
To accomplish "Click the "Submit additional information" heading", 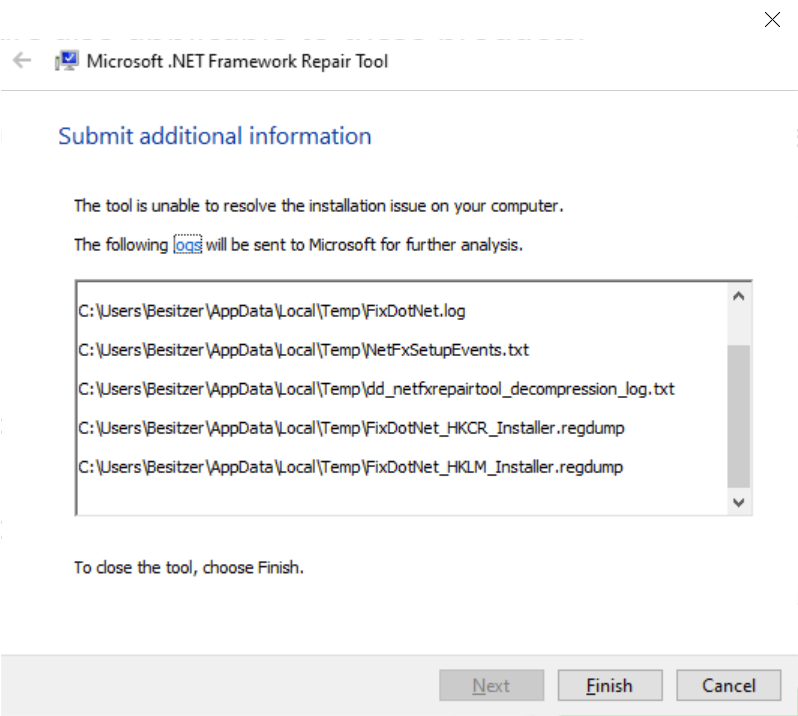I will tap(215, 136).
